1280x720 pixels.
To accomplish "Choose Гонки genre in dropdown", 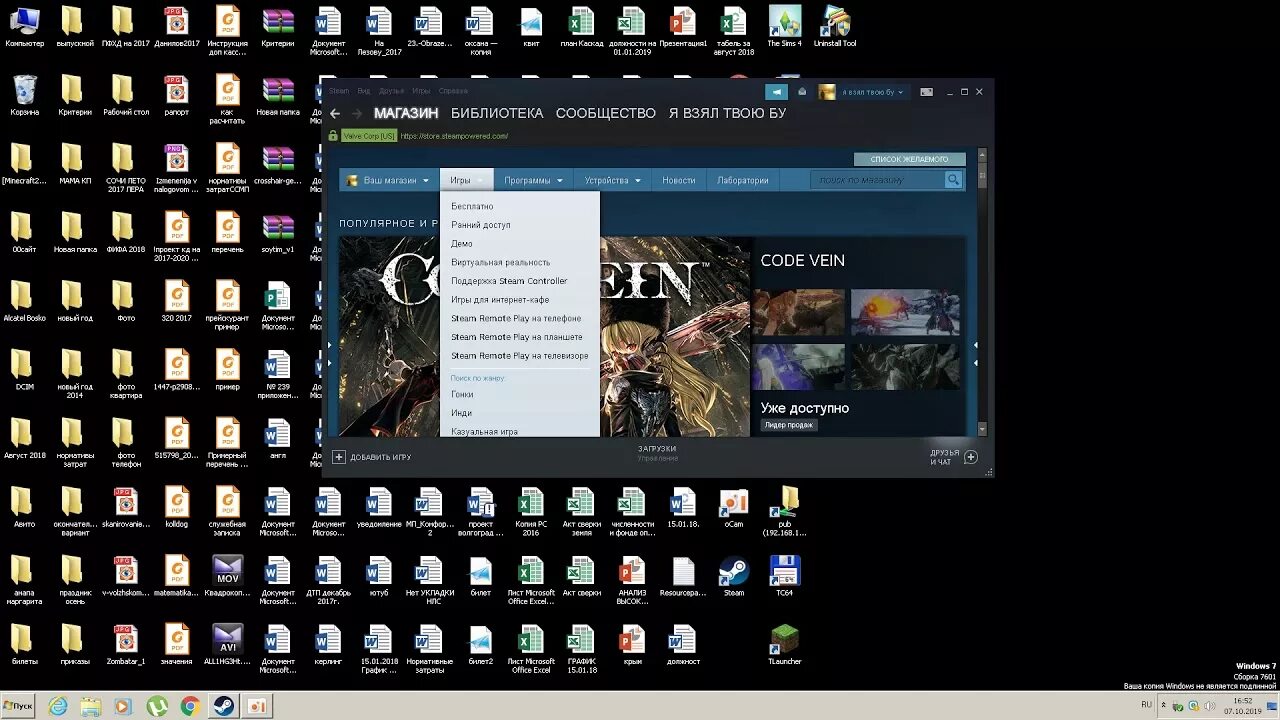I will pos(462,394).
